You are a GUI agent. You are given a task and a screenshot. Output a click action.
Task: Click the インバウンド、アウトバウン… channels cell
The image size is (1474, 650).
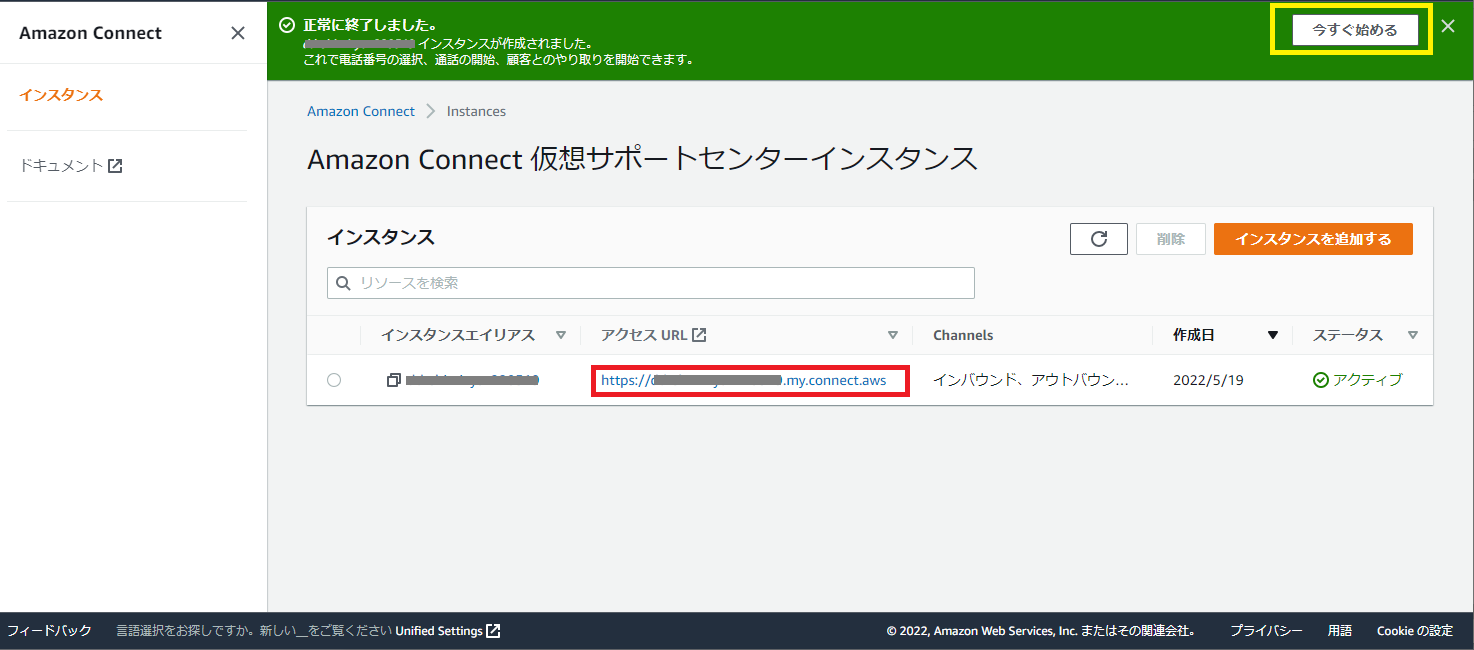click(x=1031, y=380)
